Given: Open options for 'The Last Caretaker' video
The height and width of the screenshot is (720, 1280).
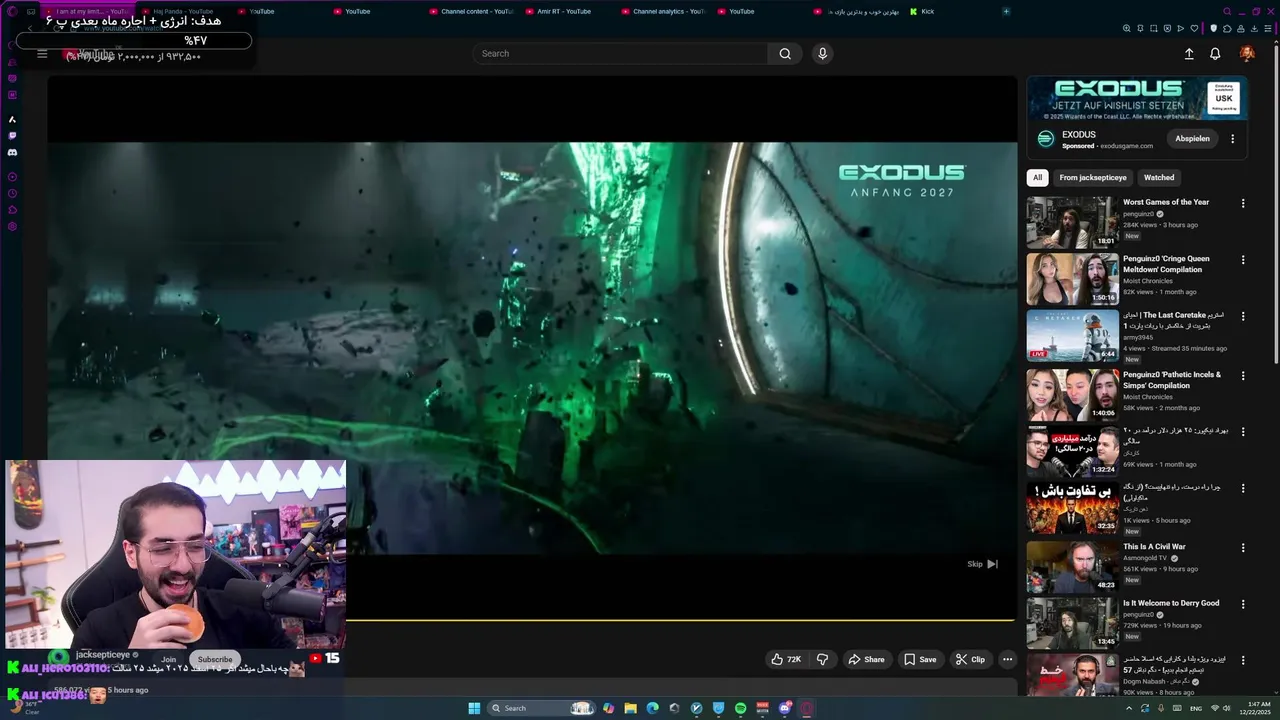Looking at the screenshot, I should coord(1243,316).
